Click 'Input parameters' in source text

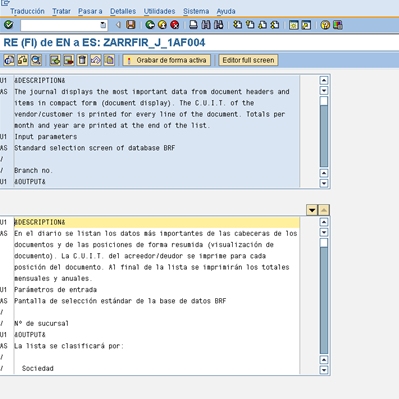click(x=46, y=137)
